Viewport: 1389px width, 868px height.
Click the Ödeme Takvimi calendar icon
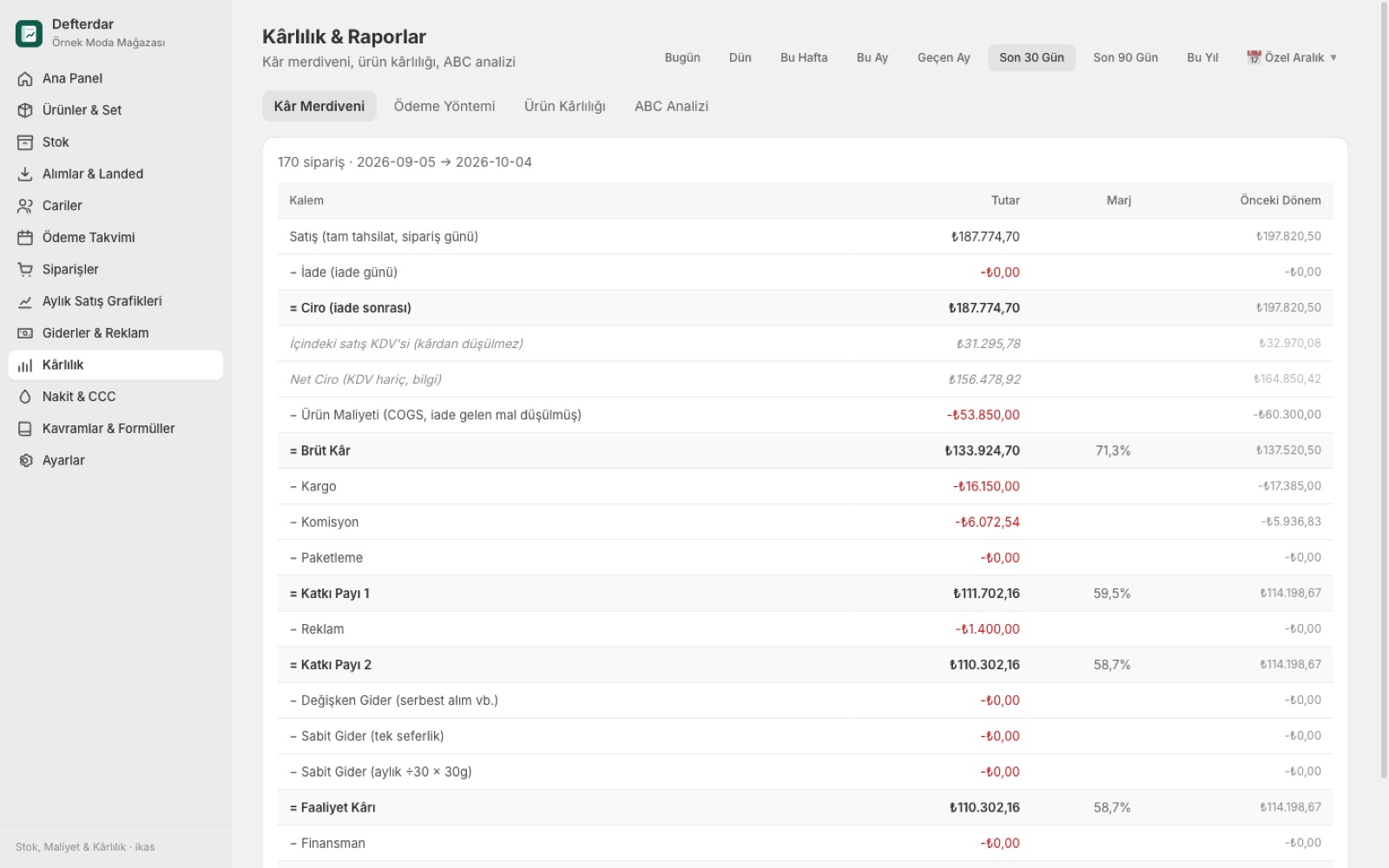pos(25,238)
